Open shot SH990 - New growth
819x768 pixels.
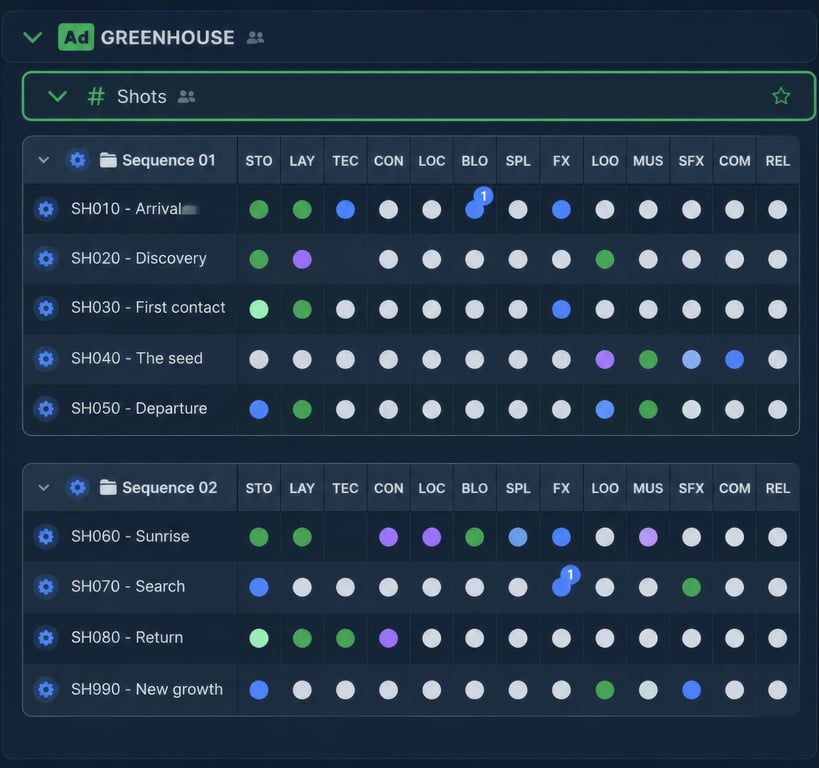point(147,689)
